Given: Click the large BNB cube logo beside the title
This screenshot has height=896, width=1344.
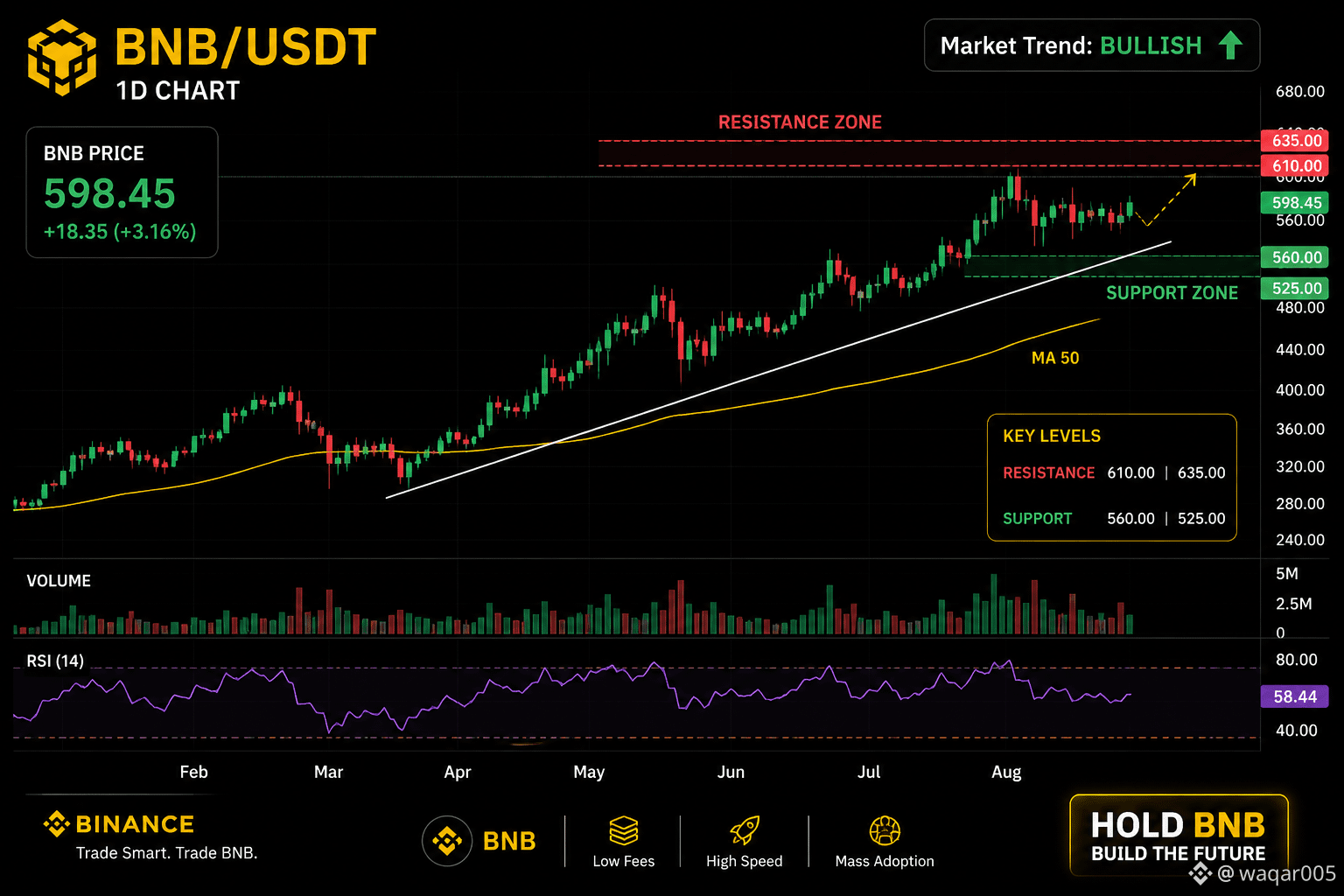Looking at the screenshot, I should point(62,58).
